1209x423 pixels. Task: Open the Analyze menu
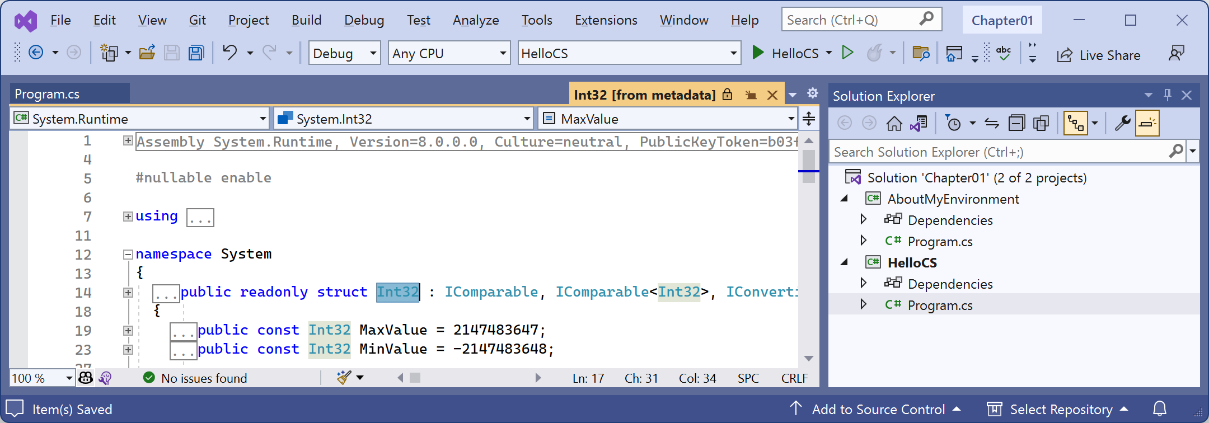pyautogui.click(x=476, y=20)
